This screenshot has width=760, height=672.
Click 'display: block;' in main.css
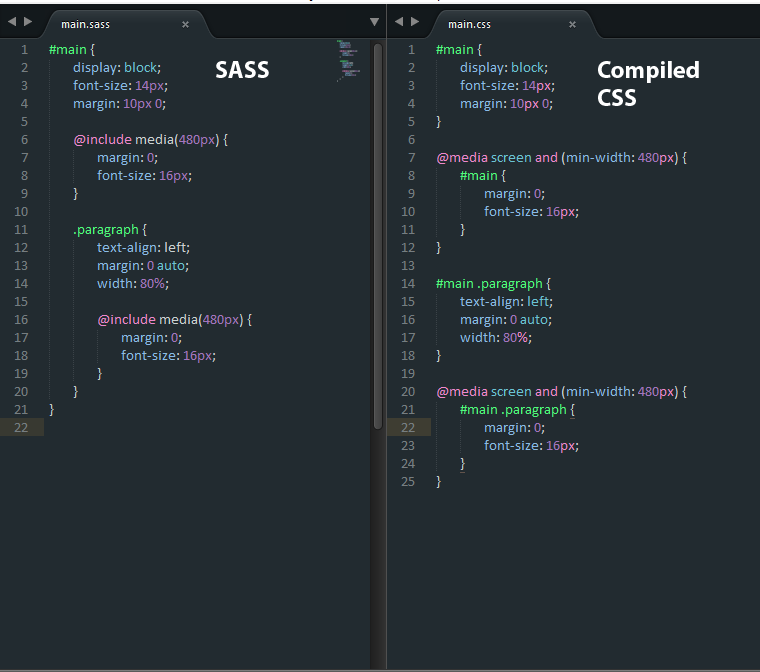(504, 67)
